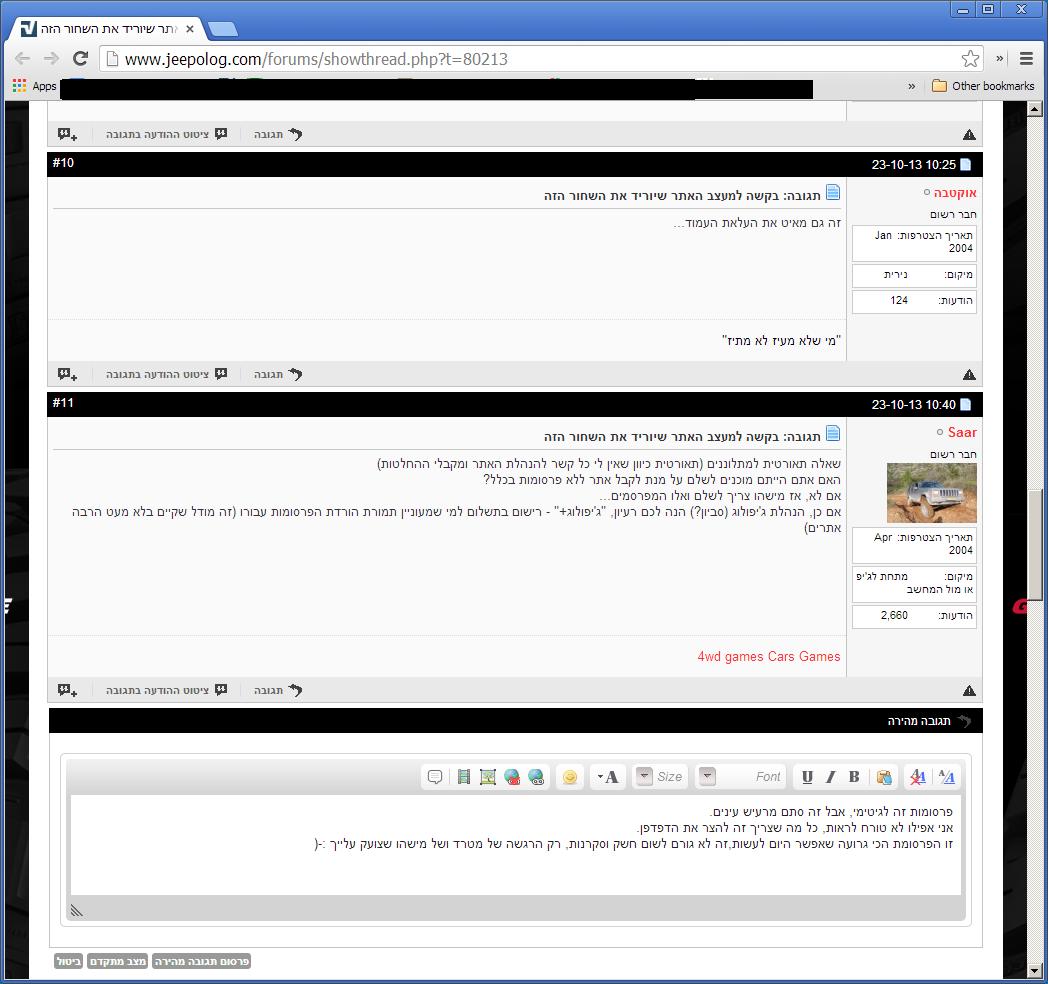The image size is (1048, 984).
Task: Open the 4wd games Cars Games link
Action: pos(768,657)
